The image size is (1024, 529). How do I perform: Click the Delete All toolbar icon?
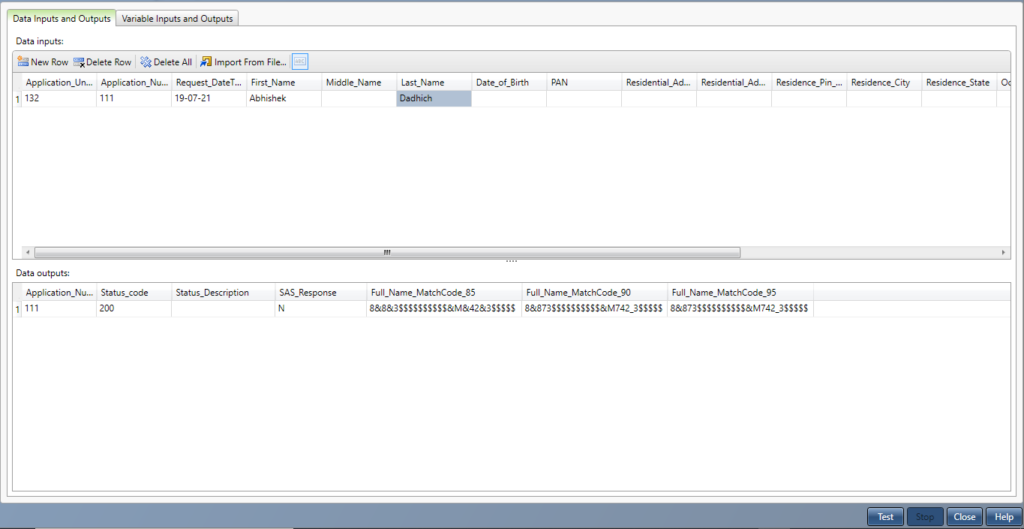[165, 62]
